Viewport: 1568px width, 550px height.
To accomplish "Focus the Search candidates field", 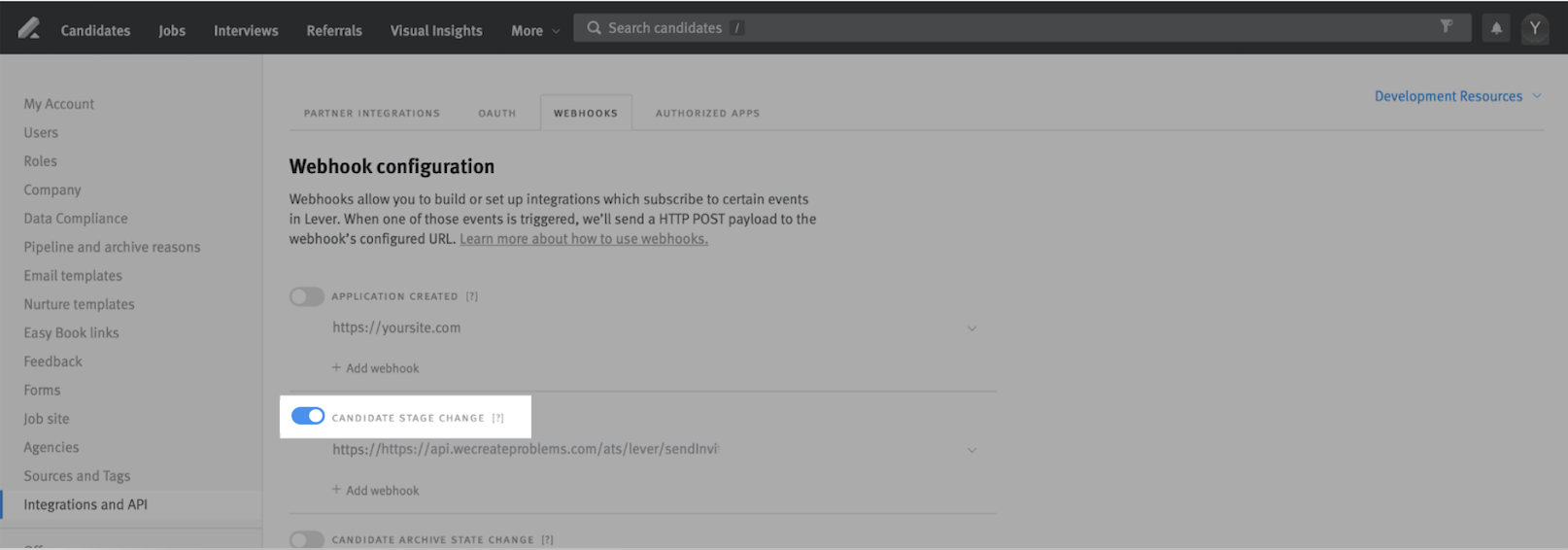I will point(1022,28).
